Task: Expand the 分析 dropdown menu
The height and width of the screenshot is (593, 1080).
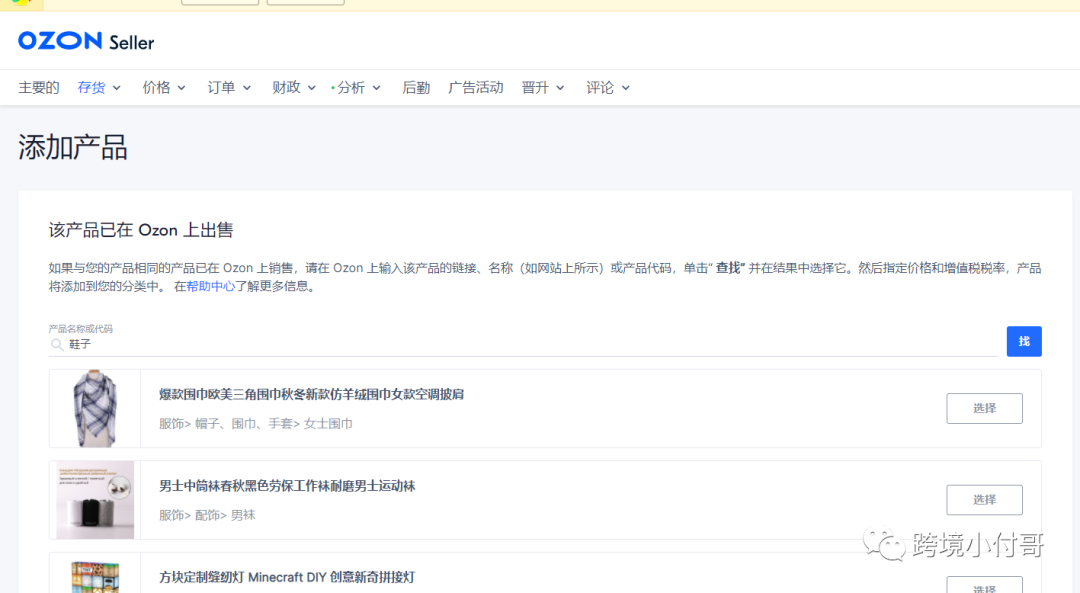Action: tap(357, 87)
